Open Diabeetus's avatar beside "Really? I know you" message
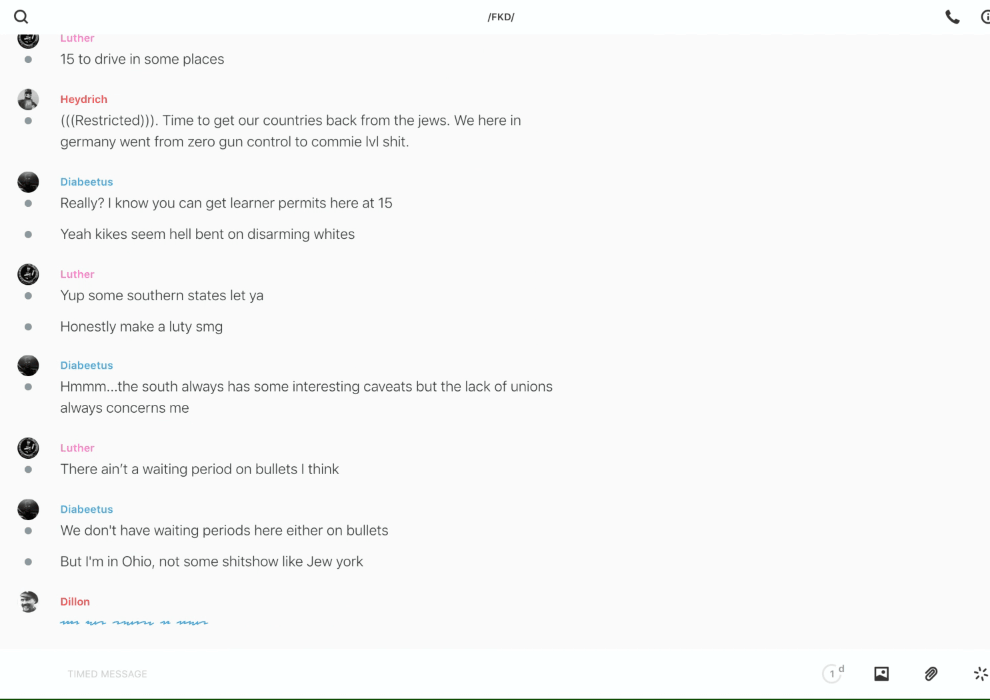Image resolution: width=990 pixels, height=700 pixels. [x=28, y=182]
